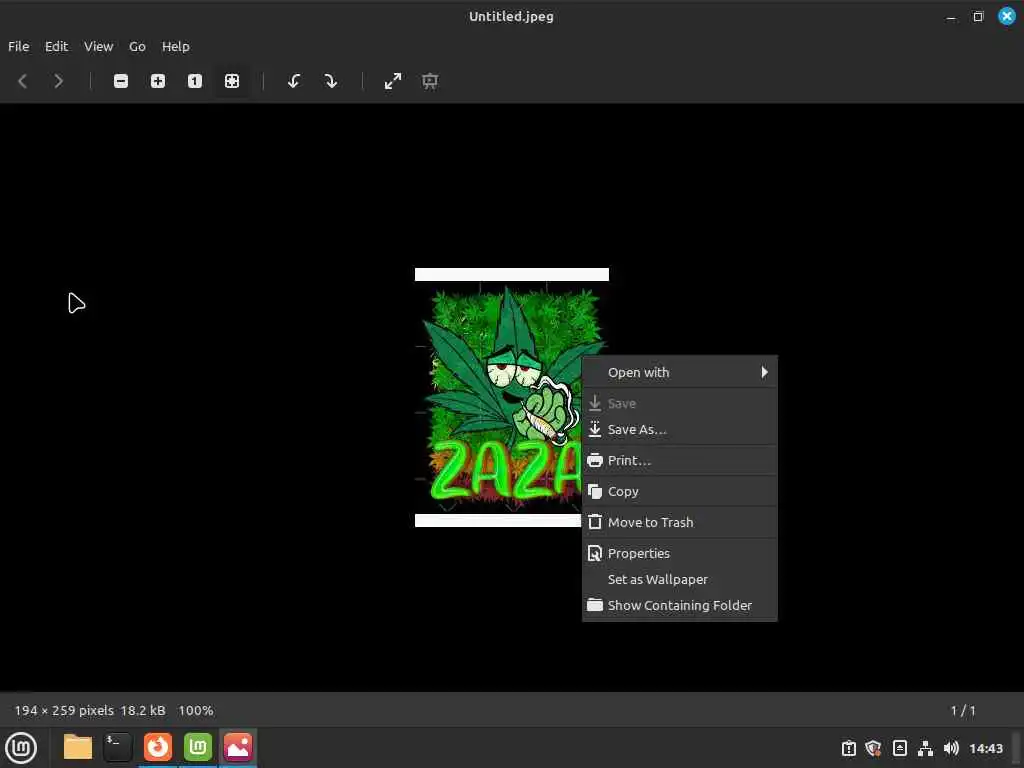Click the removable drives tray icon
Viewport: 1024px width, 768px height.
pos(900,748)
